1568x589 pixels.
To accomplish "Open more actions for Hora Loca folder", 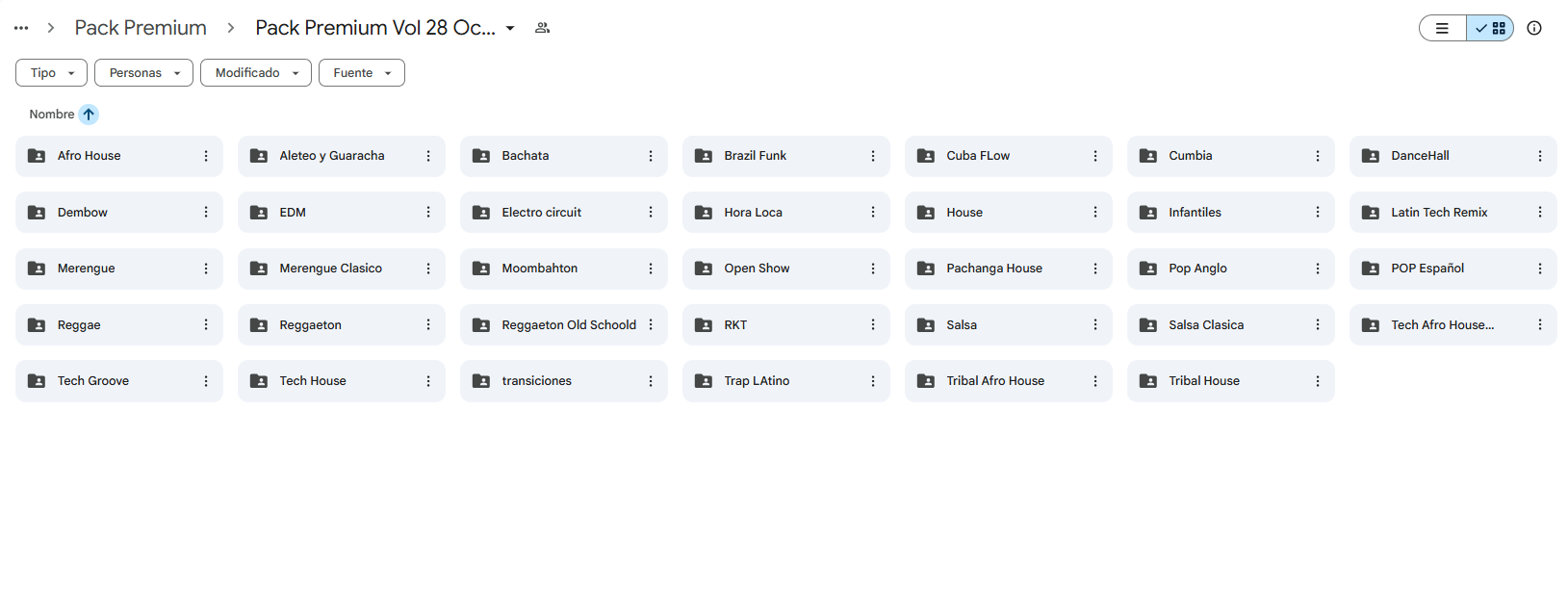I will pos(873,213).
